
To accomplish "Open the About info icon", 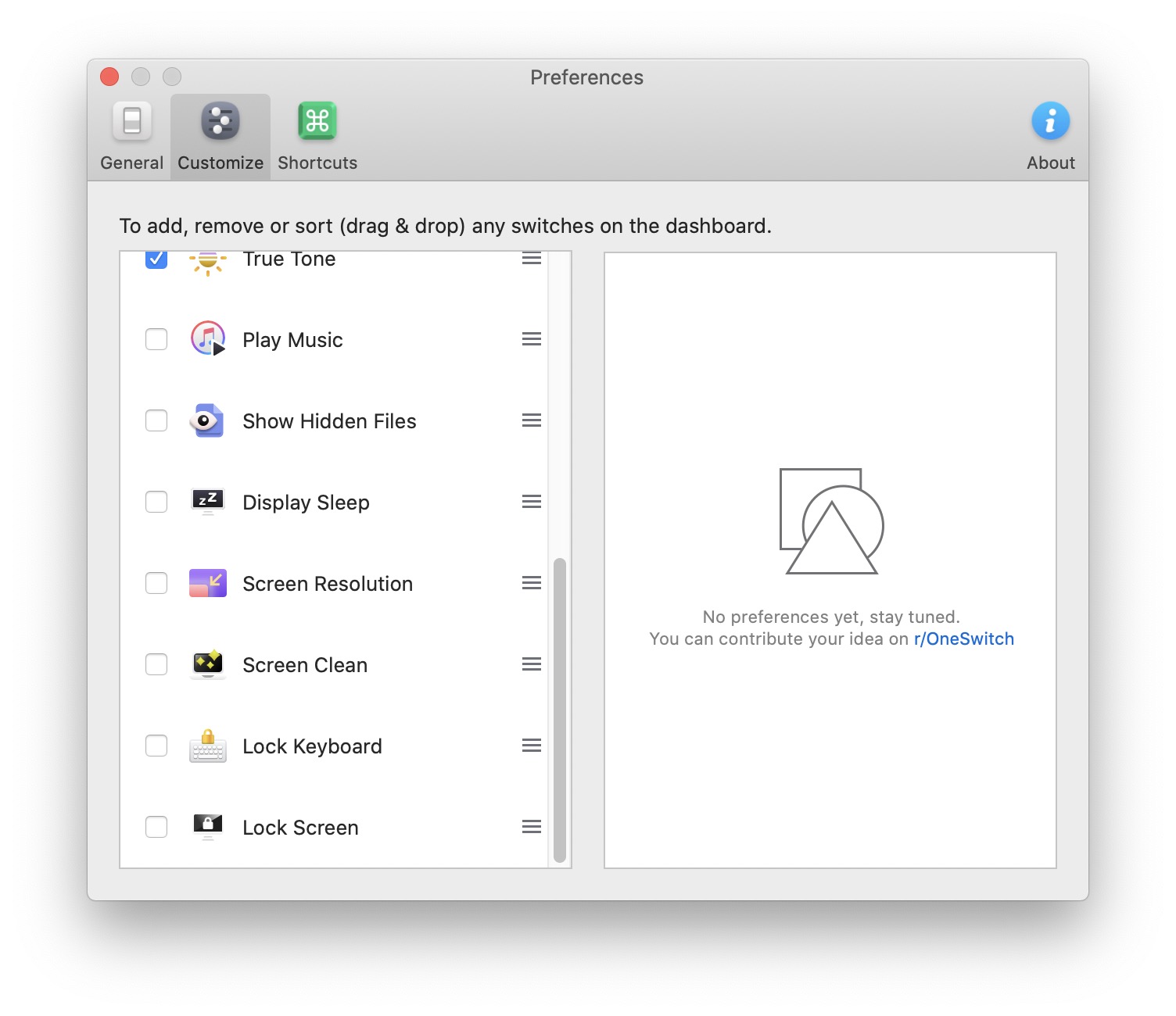I will point(1050,122).
